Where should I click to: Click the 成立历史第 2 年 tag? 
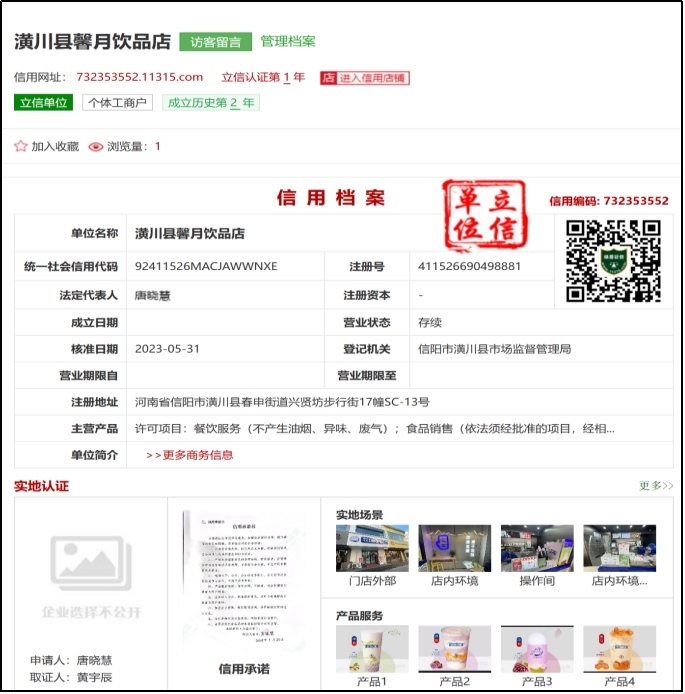(x=211, y=103)
